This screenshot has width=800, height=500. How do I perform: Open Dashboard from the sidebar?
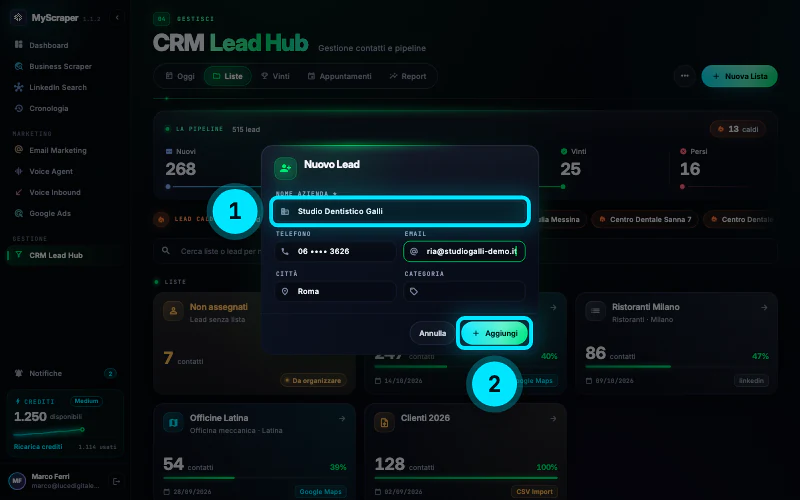tap(48, 45)
